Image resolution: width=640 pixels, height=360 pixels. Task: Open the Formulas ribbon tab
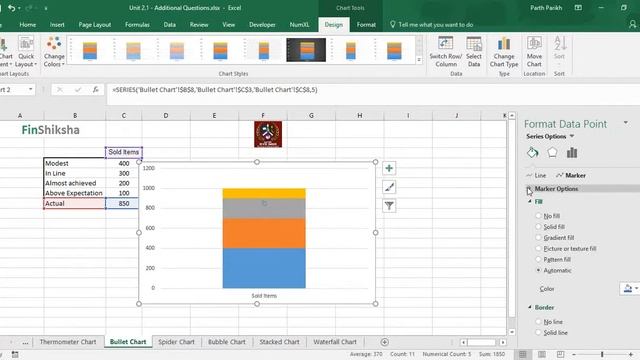coord(137,24)
